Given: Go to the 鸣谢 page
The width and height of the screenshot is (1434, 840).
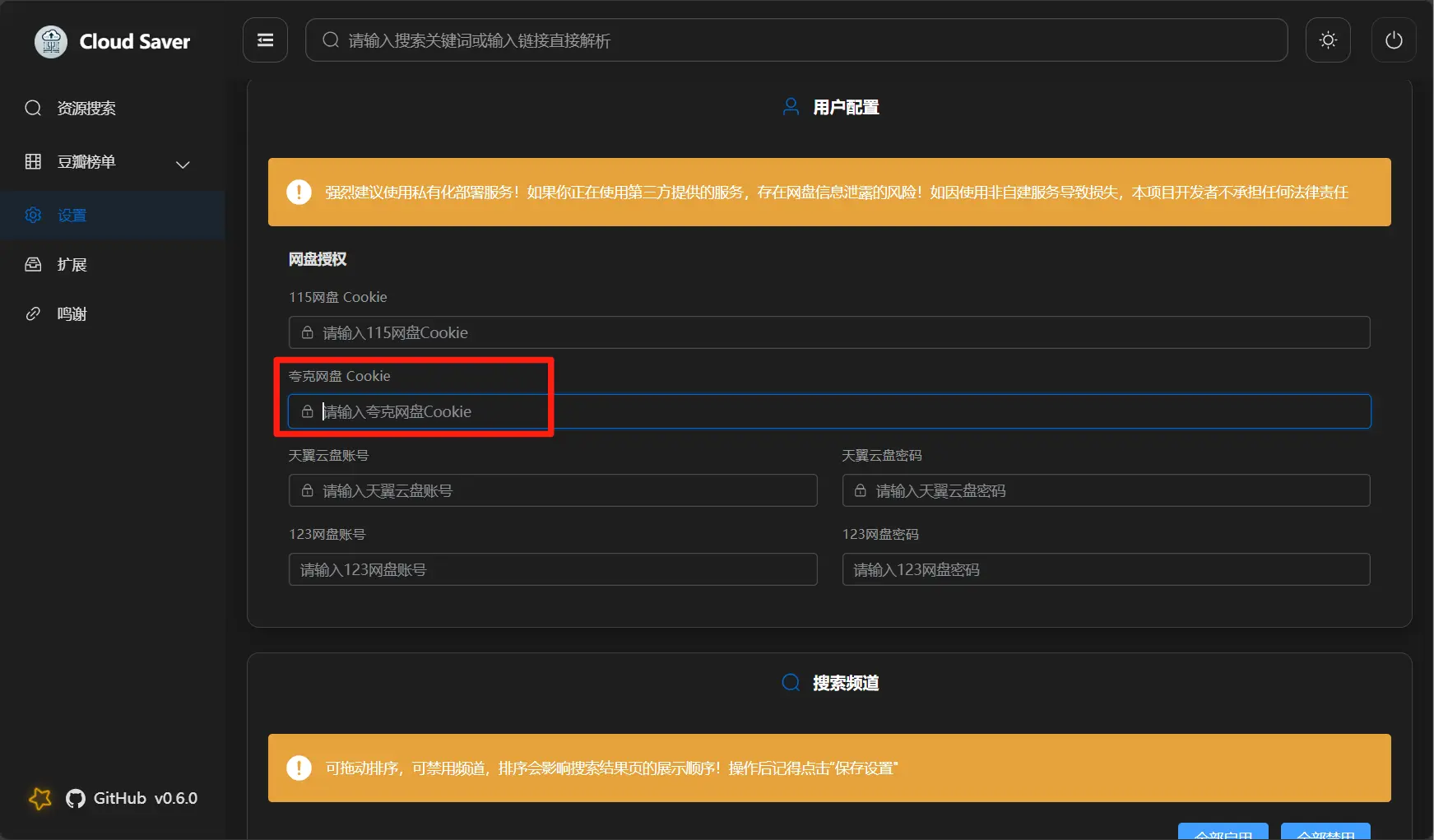Looking at the screenshot, I should (72, 314).
